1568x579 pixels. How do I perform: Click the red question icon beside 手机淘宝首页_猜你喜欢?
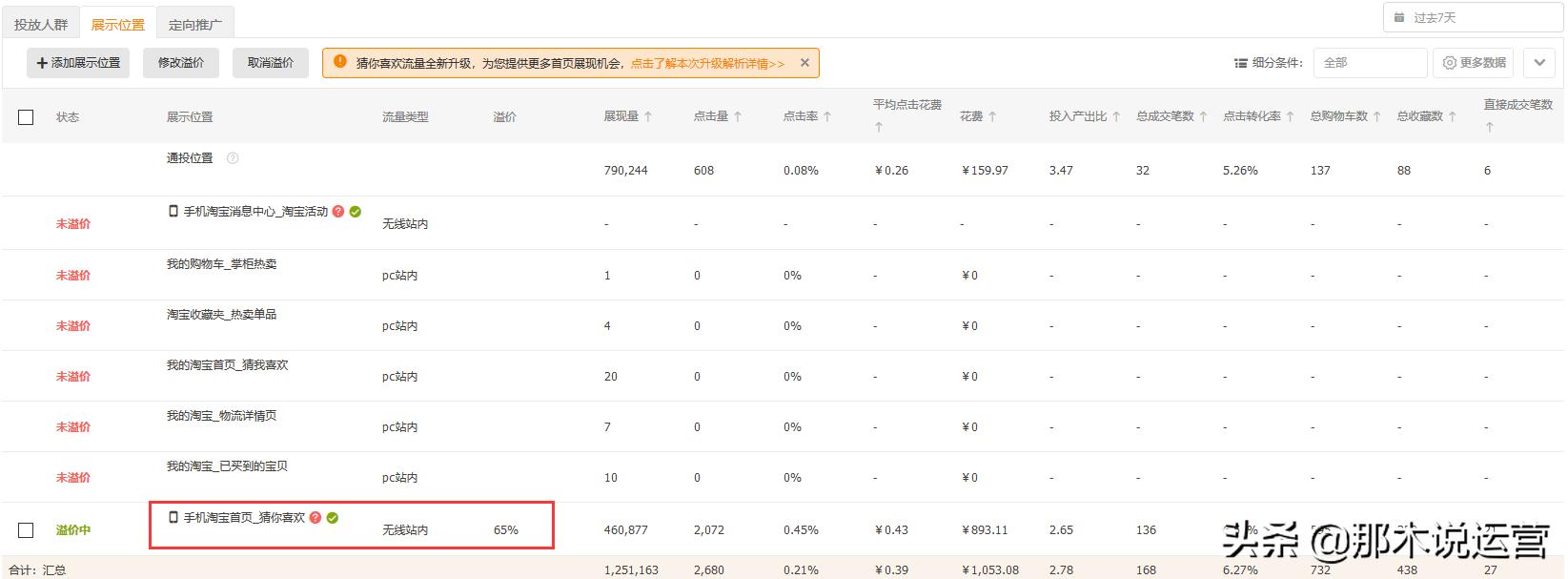click(316, 518)
